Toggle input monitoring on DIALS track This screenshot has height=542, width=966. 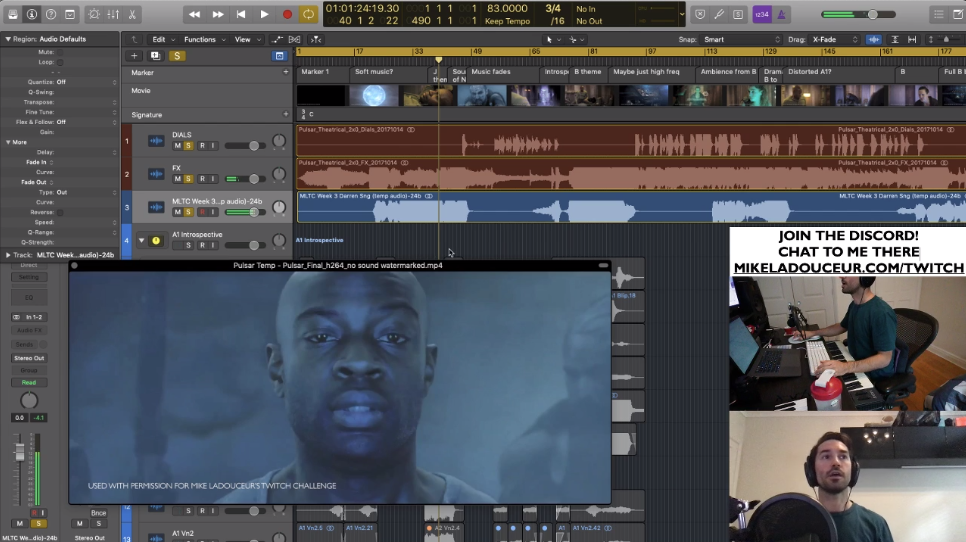(x=213, y=146)
